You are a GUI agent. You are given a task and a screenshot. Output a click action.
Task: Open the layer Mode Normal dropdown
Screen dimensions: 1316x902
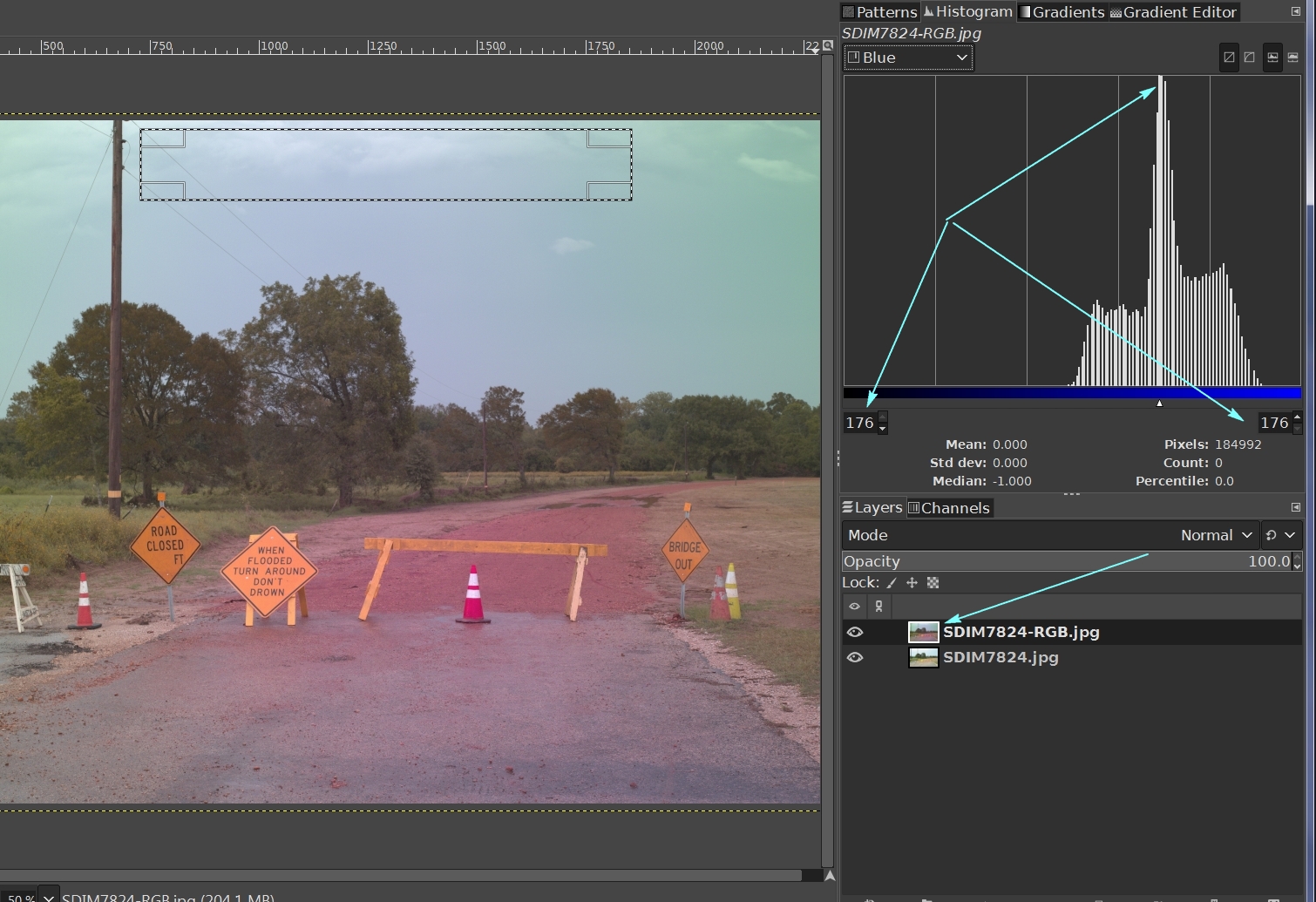1216,535
